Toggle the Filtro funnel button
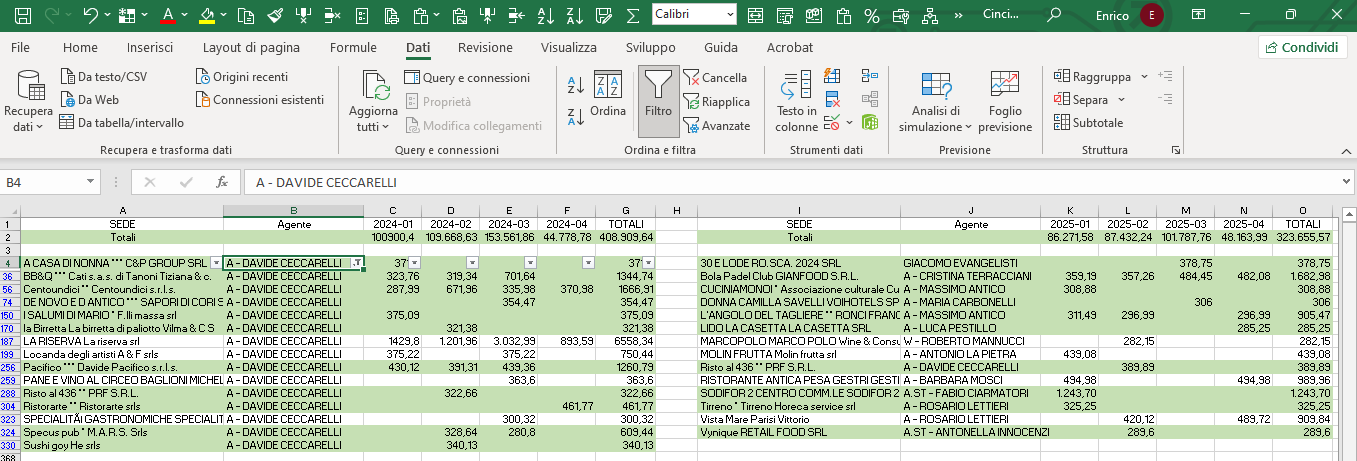1357x461 pixels. [658, 100]
